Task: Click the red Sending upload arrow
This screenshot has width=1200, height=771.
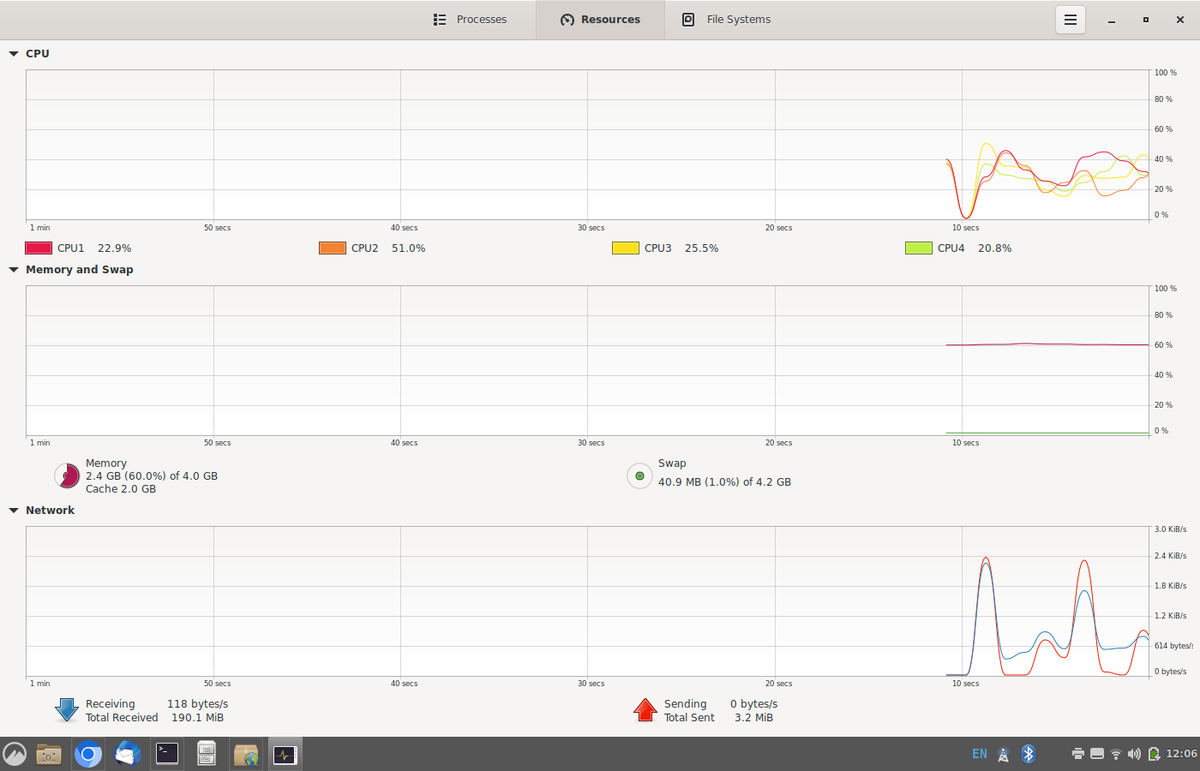Action: coord(646,710)
